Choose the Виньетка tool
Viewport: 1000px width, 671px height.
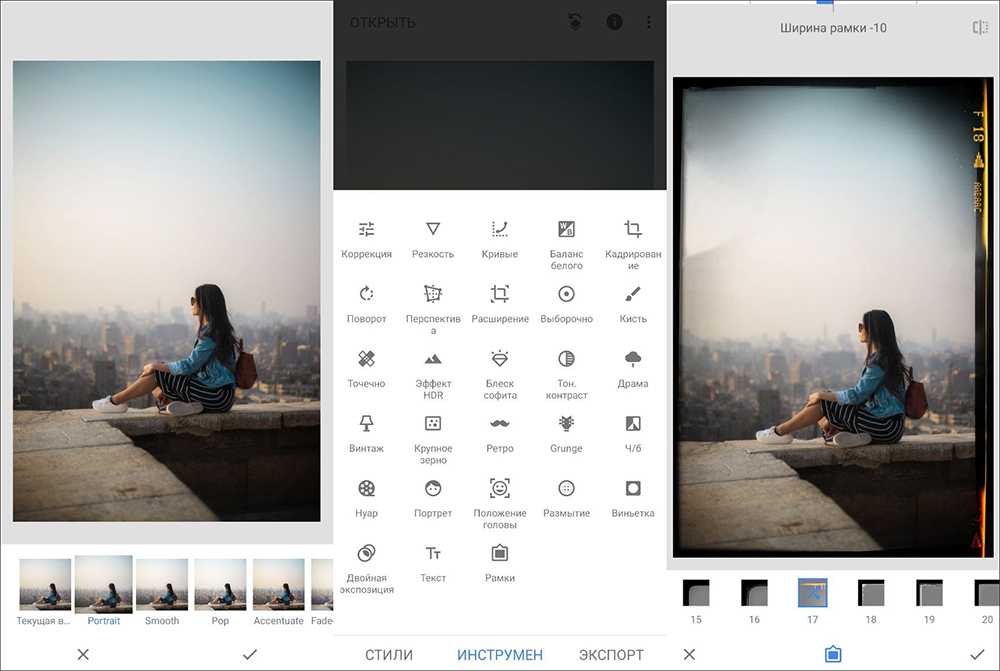[632, 498]
